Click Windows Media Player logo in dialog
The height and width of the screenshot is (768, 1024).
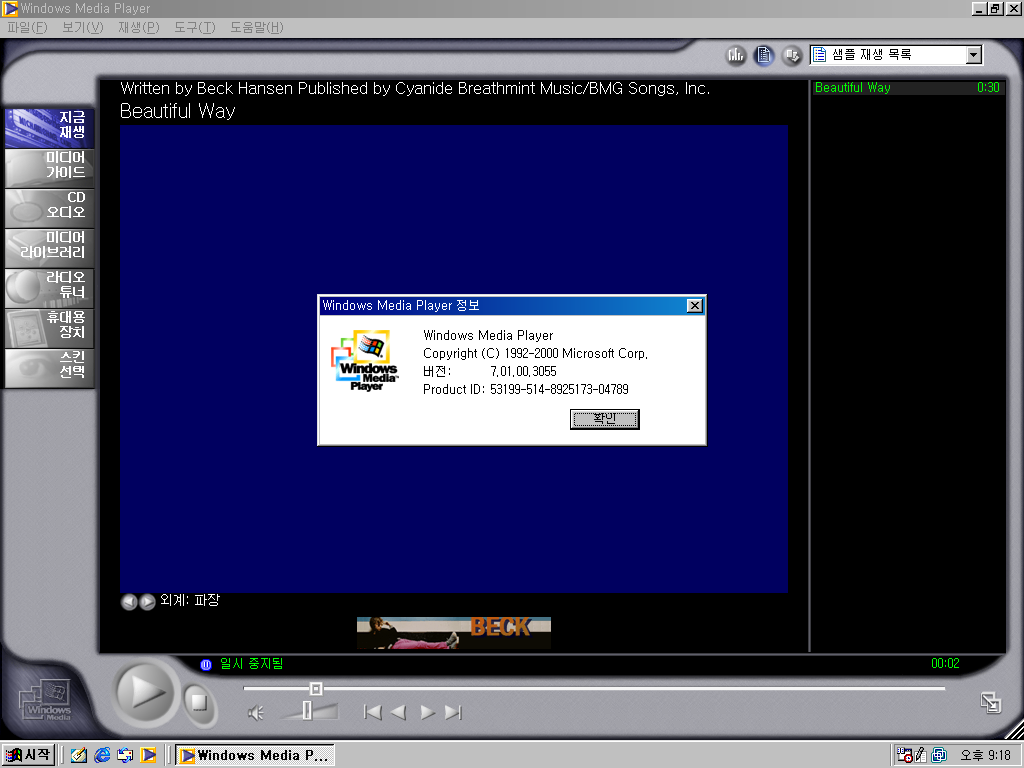366,360
